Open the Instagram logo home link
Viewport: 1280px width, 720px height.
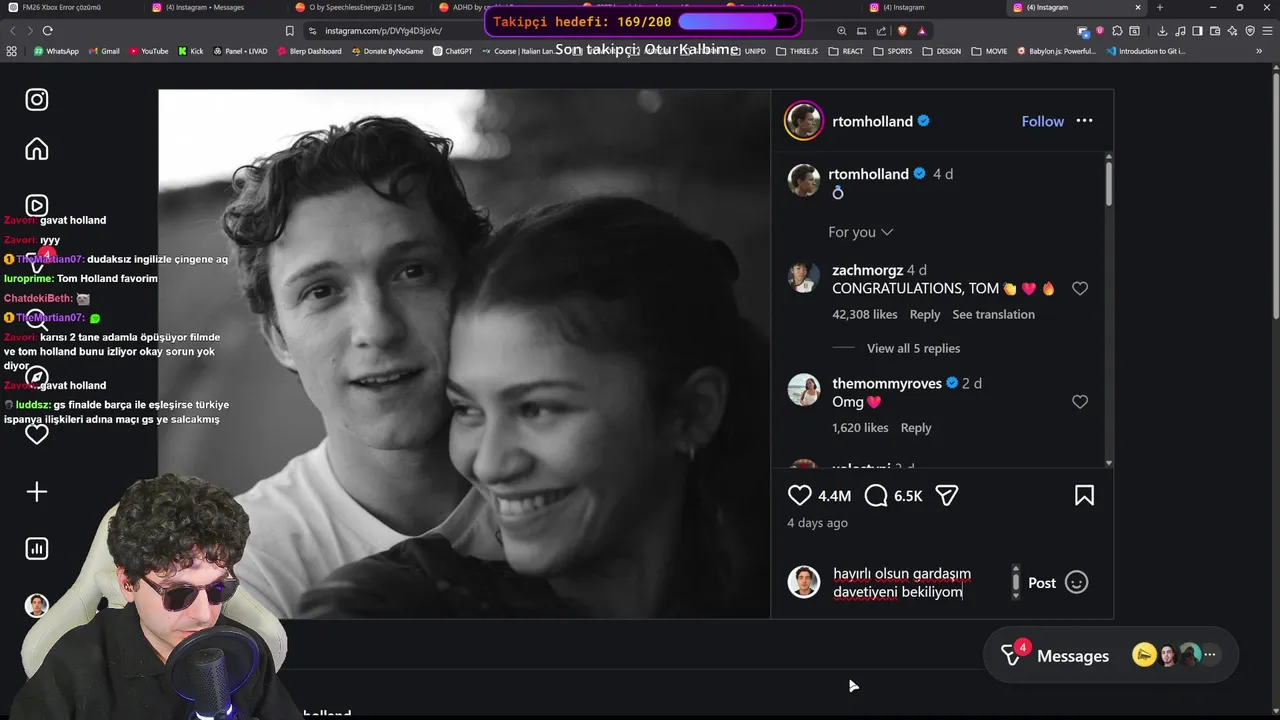[37, 99]
